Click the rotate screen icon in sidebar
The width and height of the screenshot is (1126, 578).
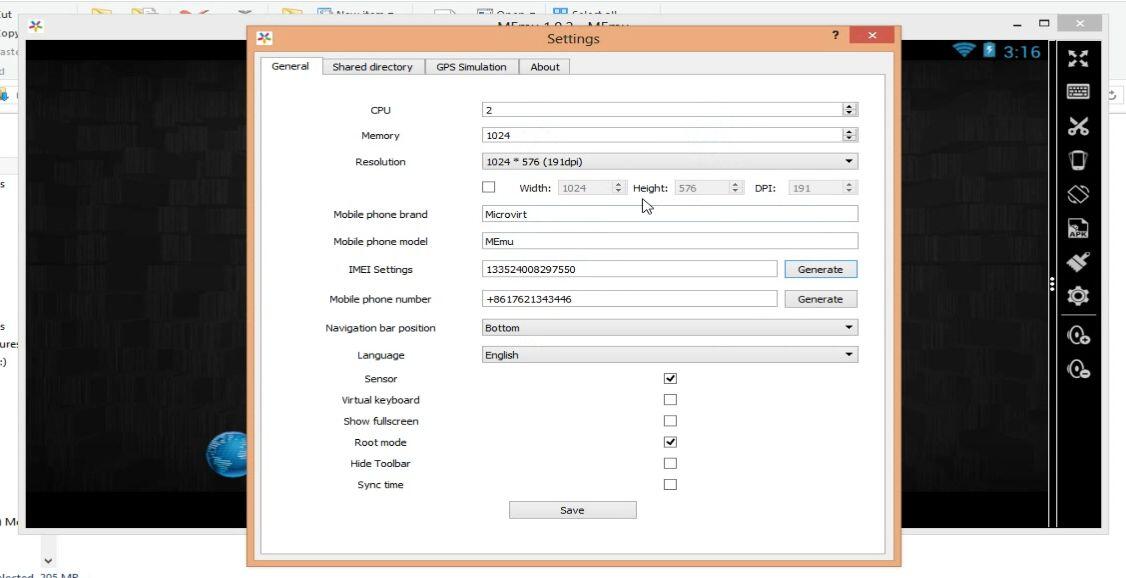[1078, 194]
